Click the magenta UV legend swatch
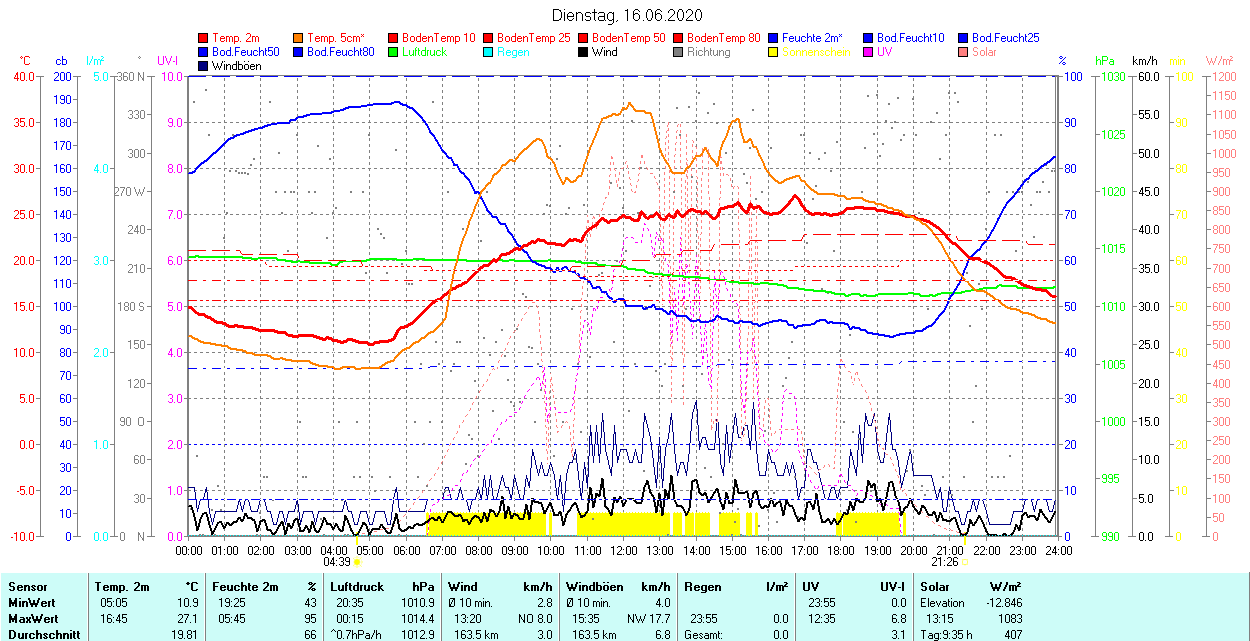 868,52
